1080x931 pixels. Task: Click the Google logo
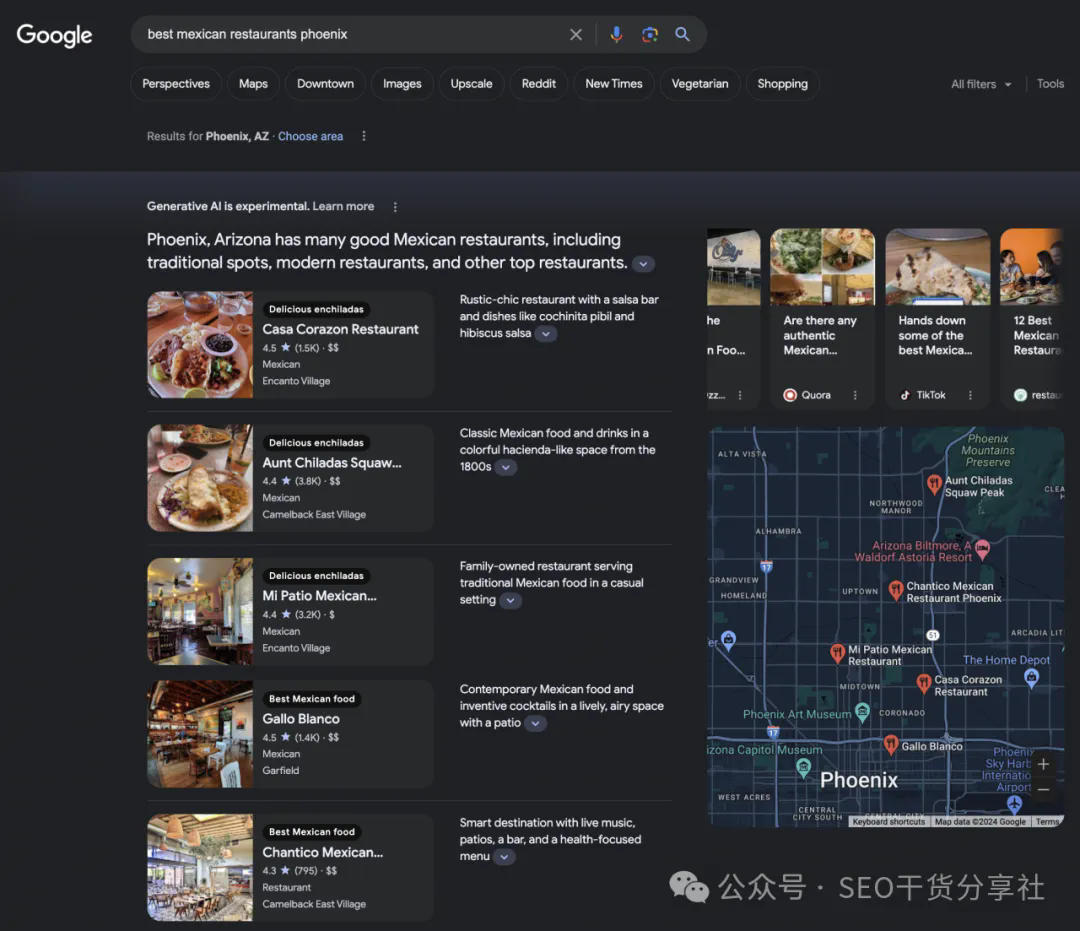(54, 35)
